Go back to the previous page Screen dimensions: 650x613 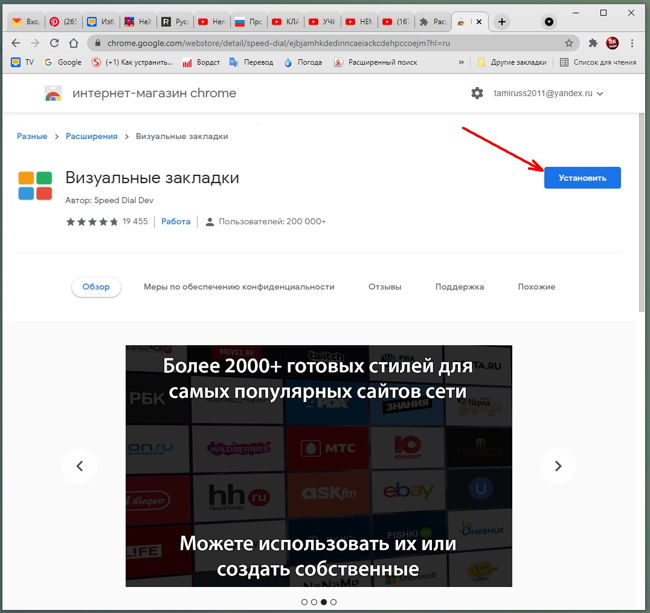click(x=16, y=43)
